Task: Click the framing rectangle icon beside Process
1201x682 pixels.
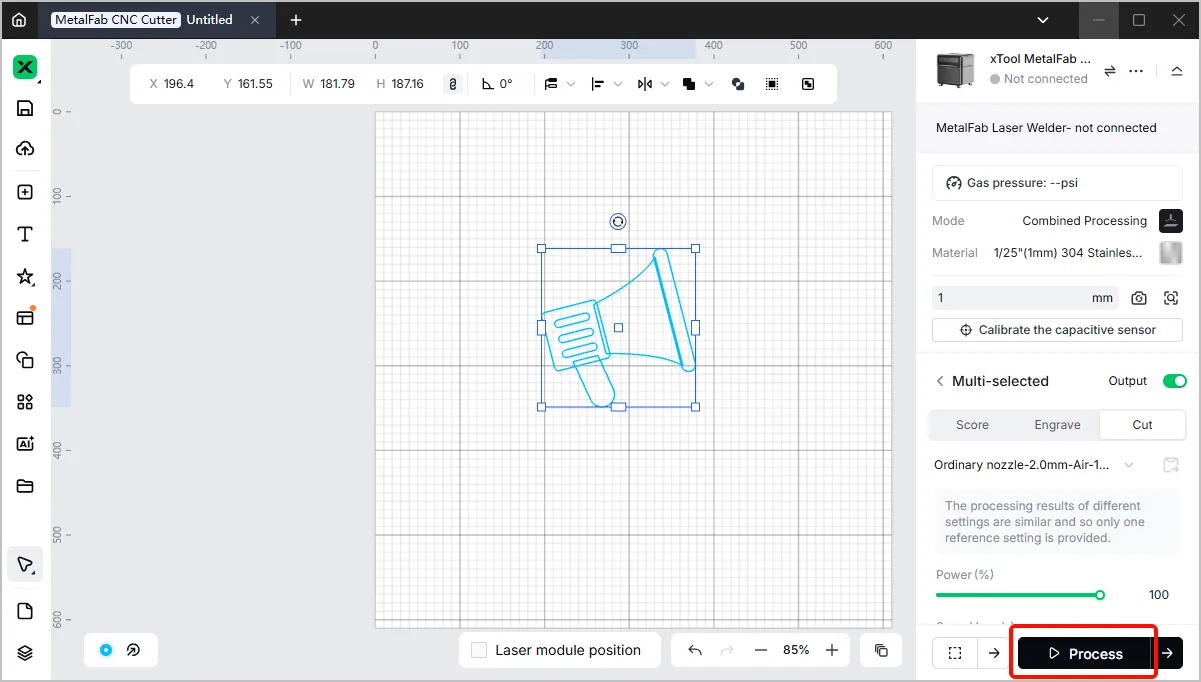Action: pos(955,653)
